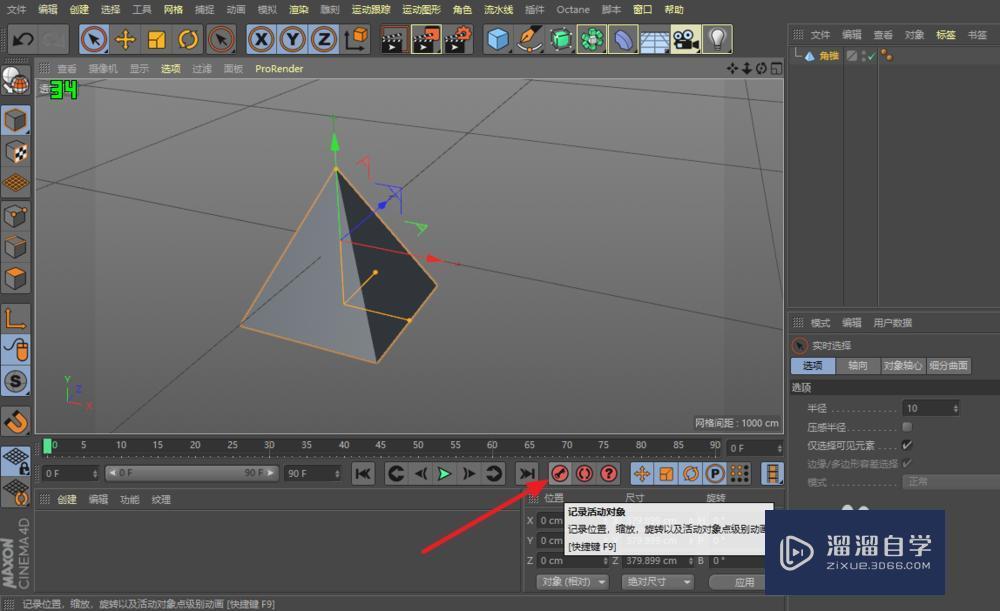Click the red Record Active Objects button

559,473
